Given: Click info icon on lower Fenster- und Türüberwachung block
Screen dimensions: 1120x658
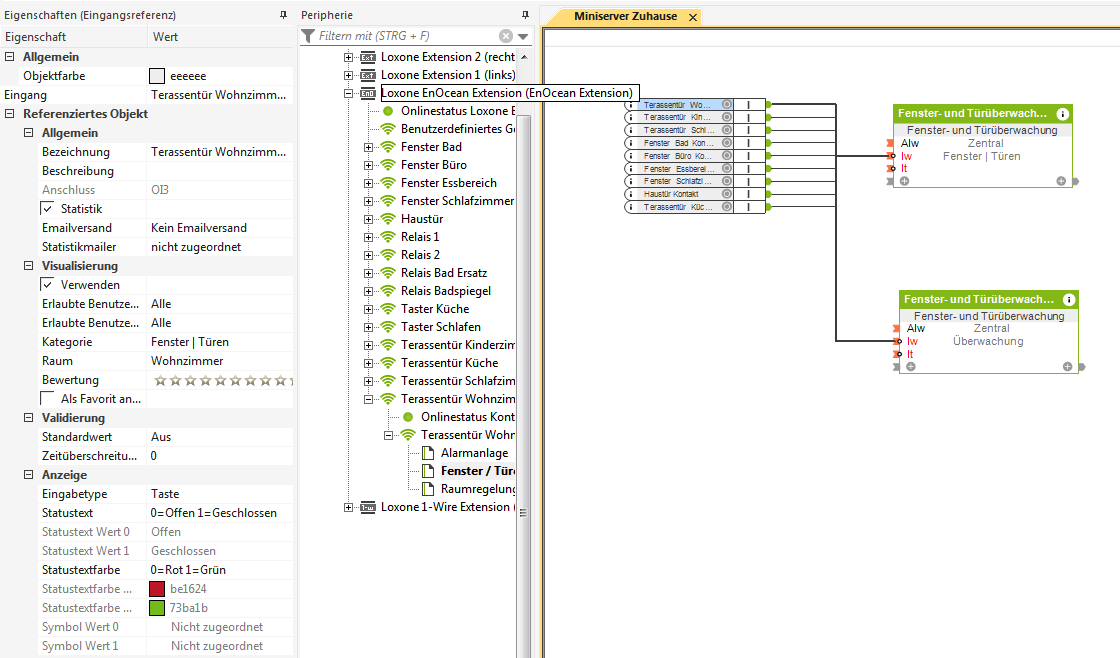Looking at the screenshot, I should point(1069,299).
